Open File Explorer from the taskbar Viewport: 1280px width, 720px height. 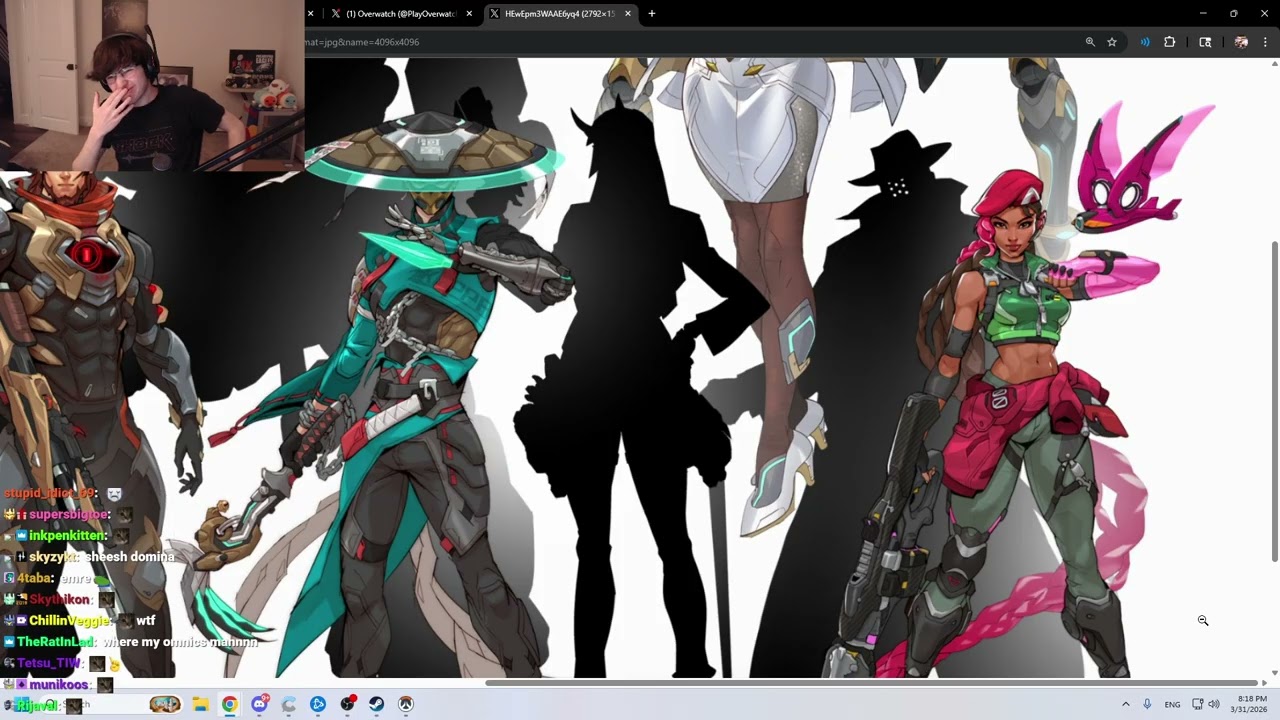(x=200, y=704)
